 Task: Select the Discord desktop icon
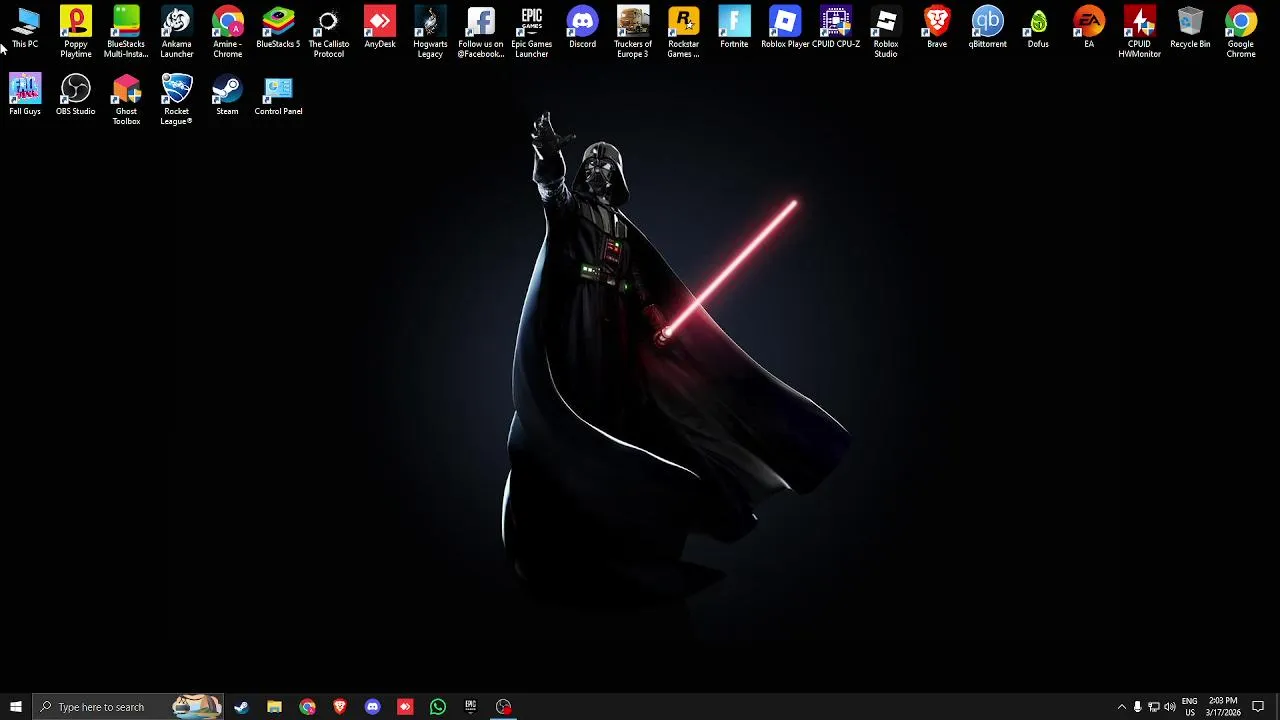(x=582, y=28)
